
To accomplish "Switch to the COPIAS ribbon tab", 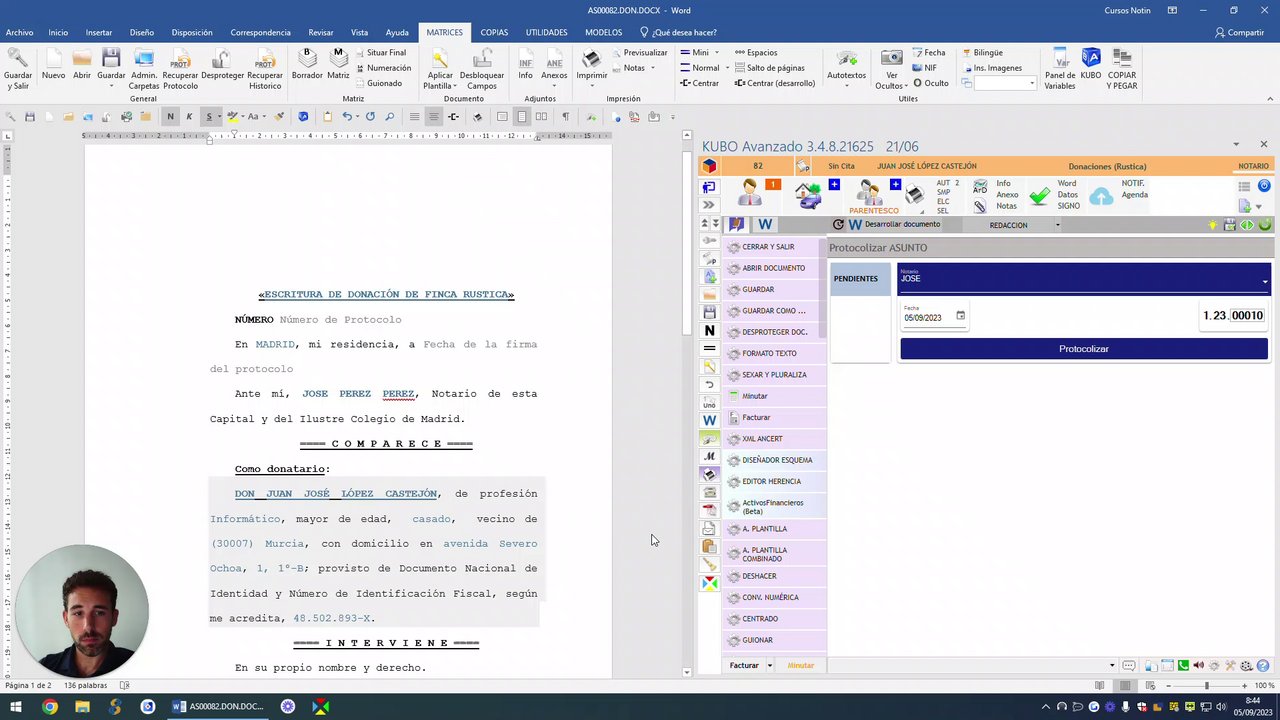I will click(494, 32).
